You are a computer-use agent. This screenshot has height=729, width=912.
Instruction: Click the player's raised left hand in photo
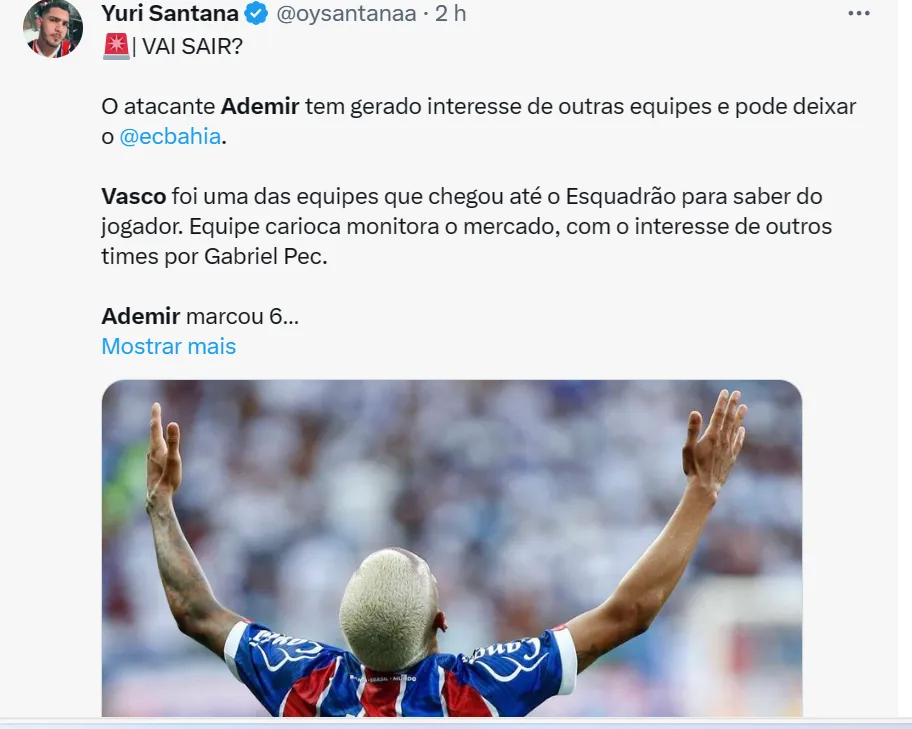click(164, 453)
